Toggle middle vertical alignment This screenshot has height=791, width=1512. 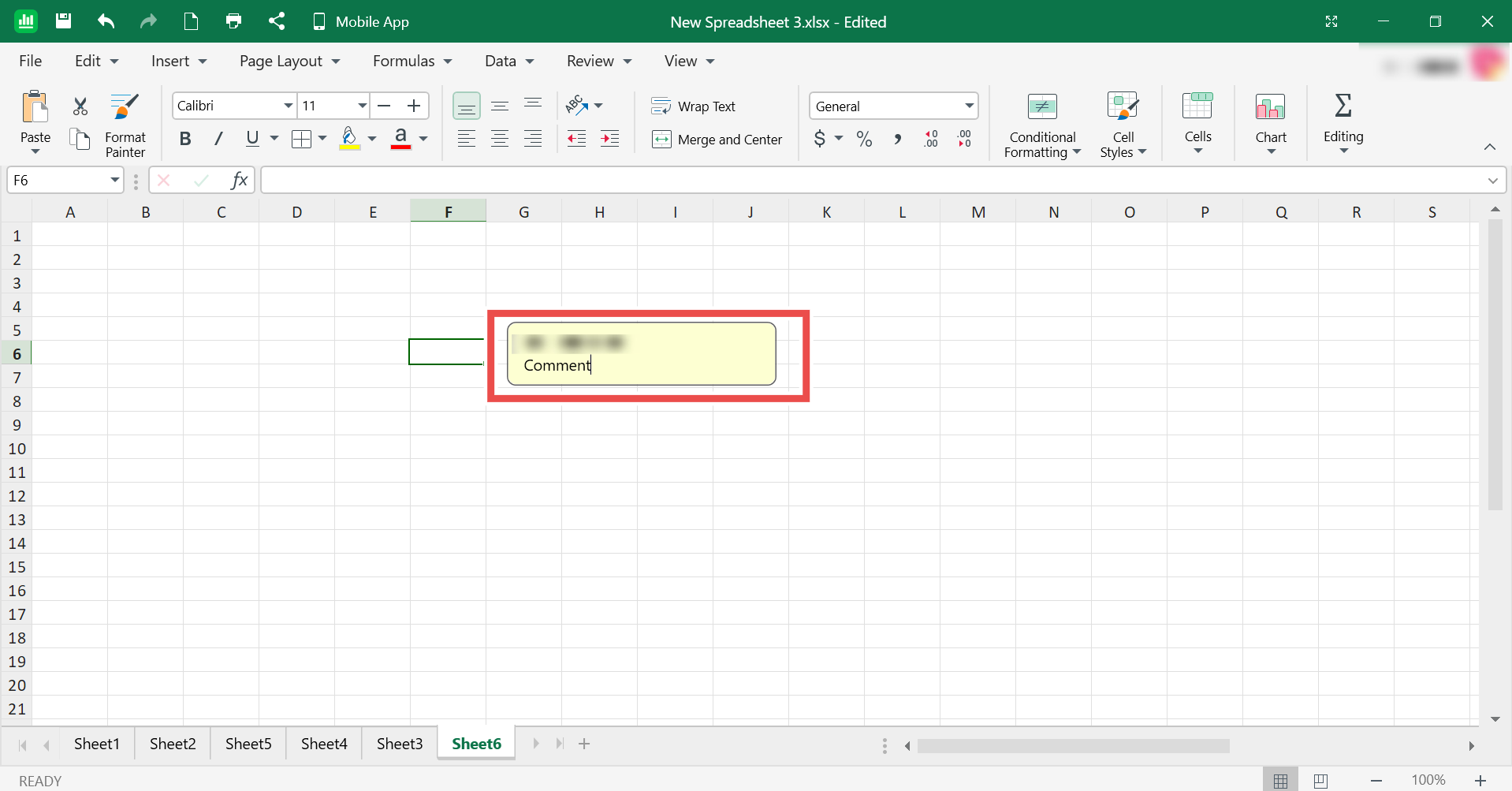(x=500, y=106)
